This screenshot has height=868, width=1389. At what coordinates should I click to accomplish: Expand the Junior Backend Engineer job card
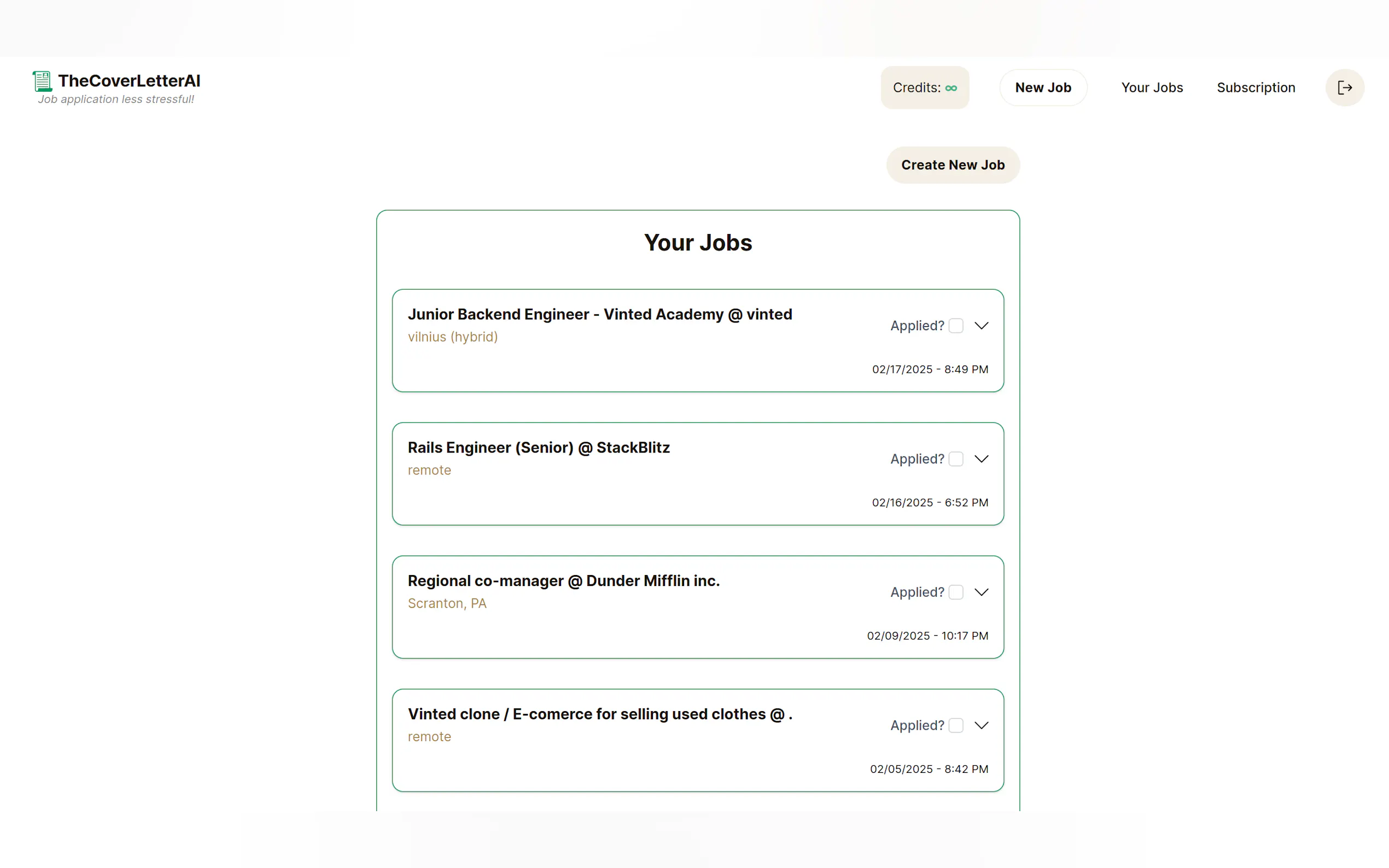coord(981,326)
